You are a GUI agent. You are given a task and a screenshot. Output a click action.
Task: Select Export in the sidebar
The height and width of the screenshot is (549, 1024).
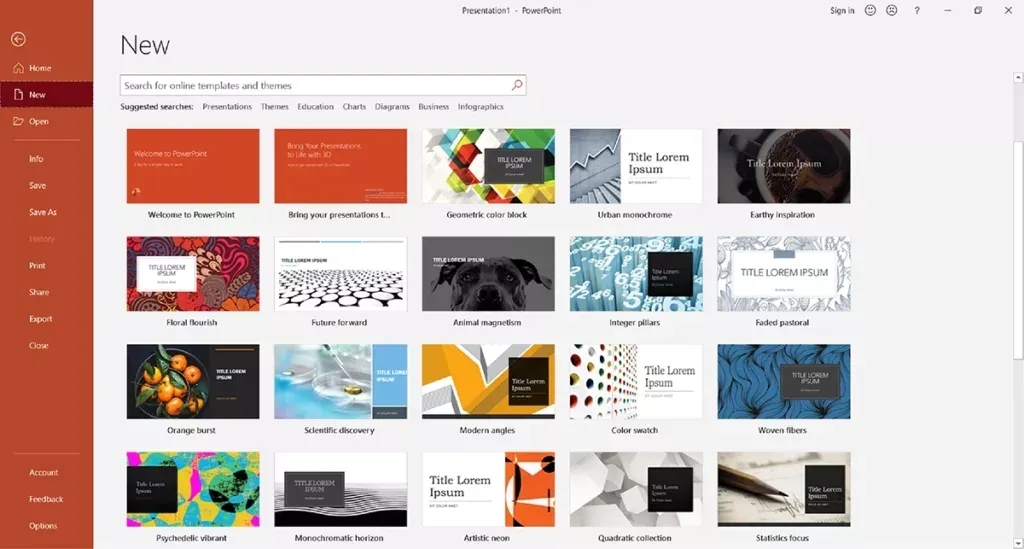coord(41,319)
